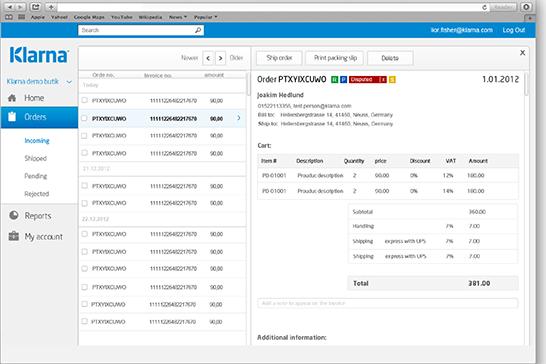Show Incoming orders
The height and width of the screenshot is (364, 546).
(37, 140)
